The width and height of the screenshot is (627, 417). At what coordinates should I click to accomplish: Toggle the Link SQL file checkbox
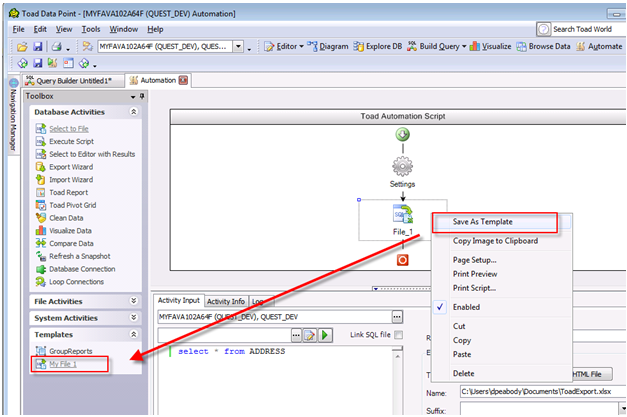click(x=398, y=335)
